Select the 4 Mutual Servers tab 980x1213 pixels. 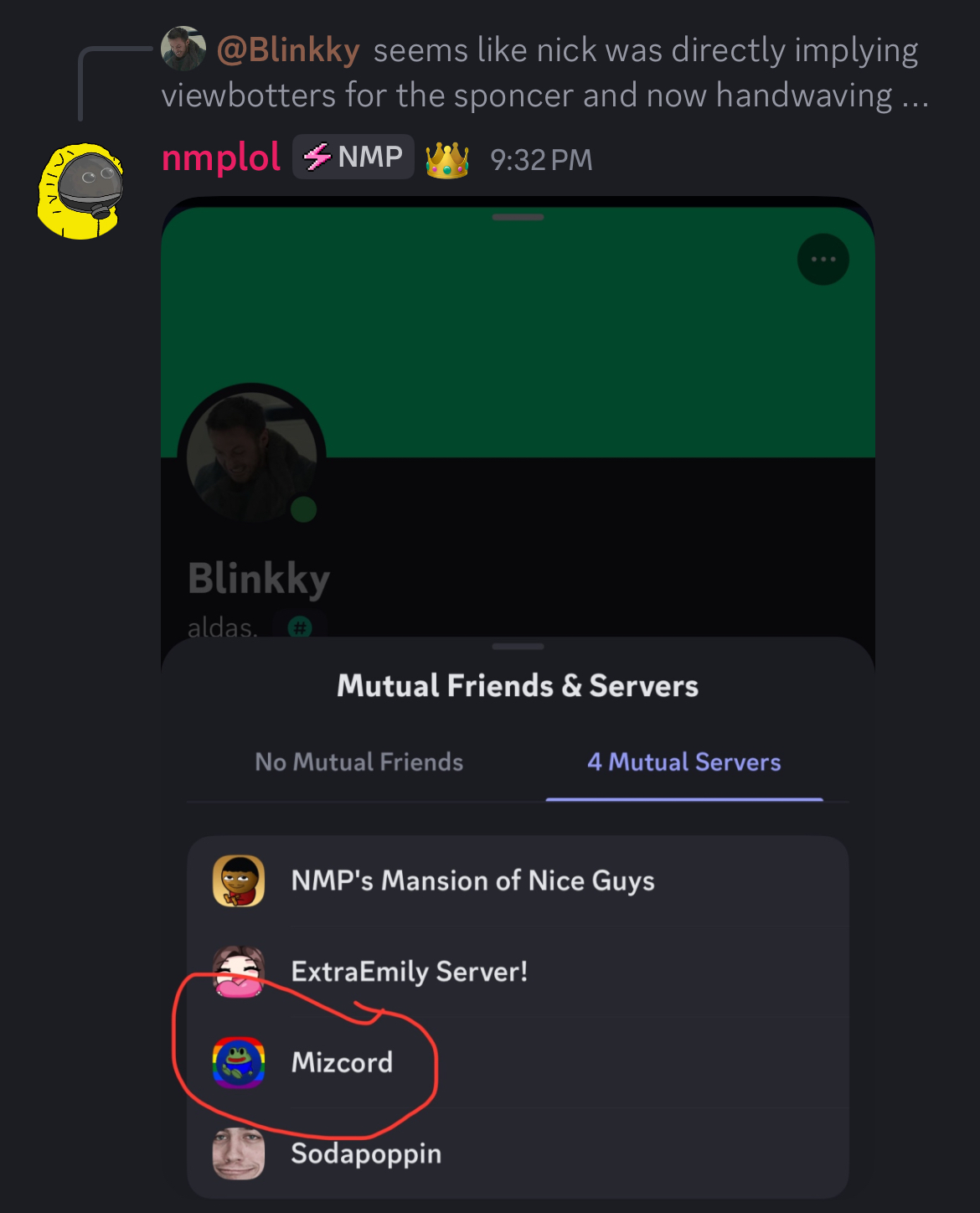coord(683,761)
